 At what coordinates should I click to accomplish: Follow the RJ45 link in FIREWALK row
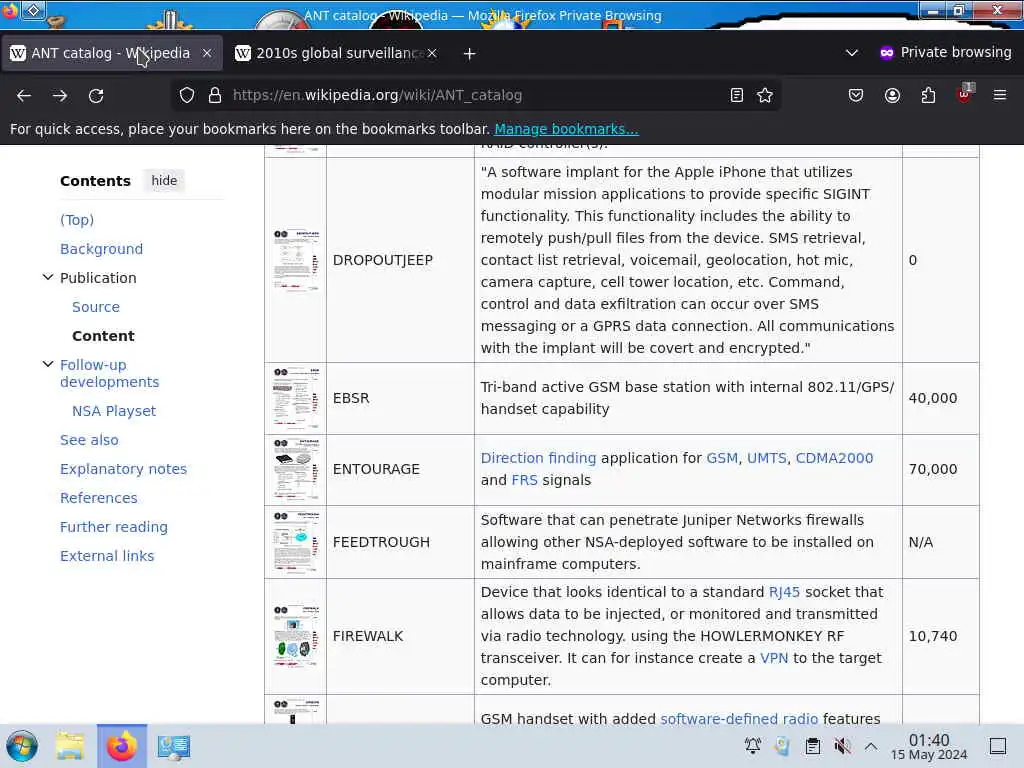[784, 592]
